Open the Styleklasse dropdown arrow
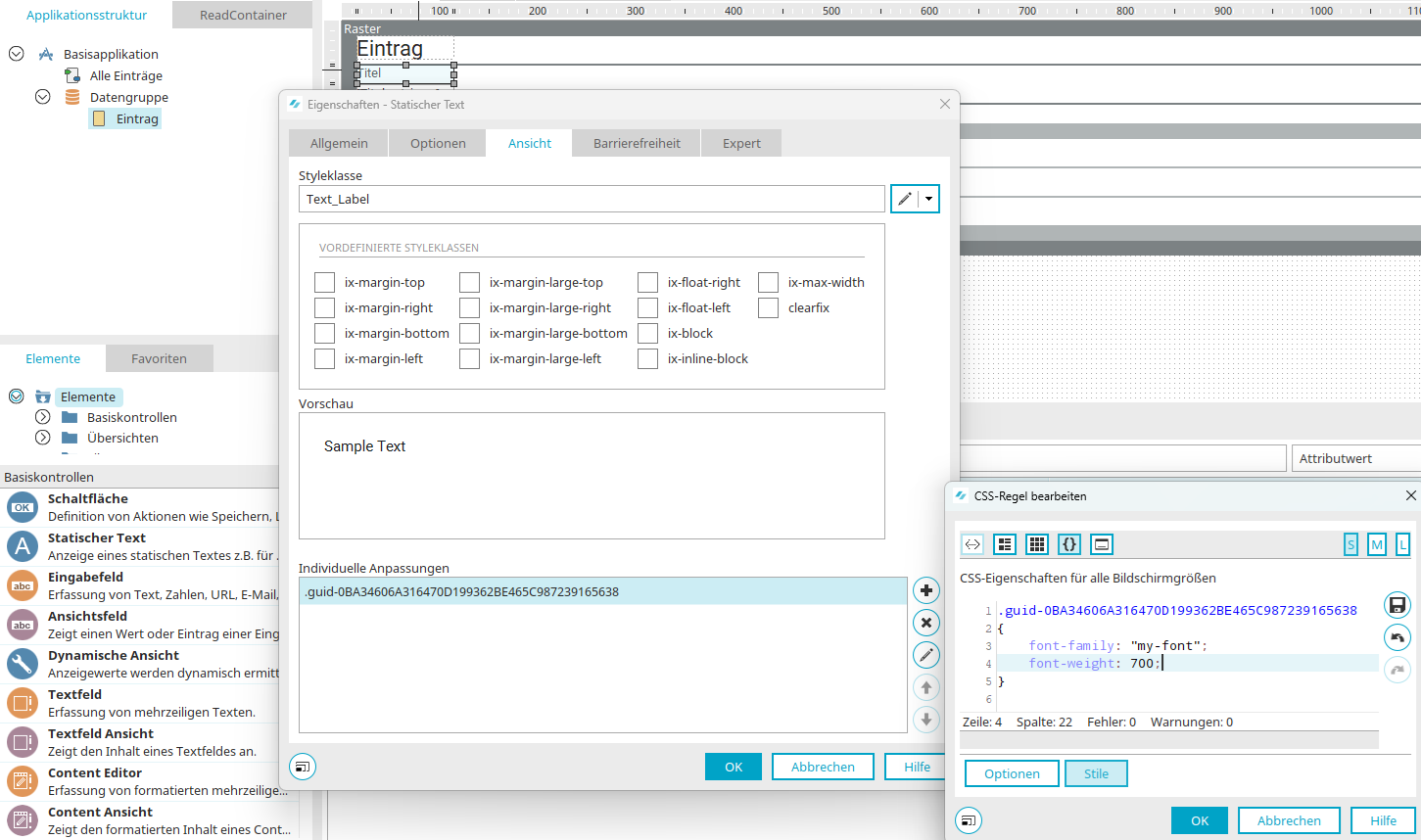Viewport: 1421px width, 840px height. click(928, 199)
